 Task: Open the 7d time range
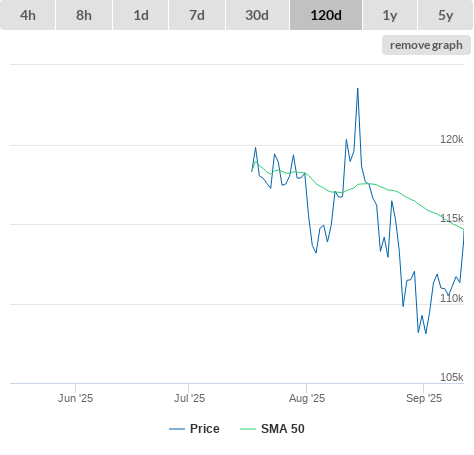click(x=197, y=15)
